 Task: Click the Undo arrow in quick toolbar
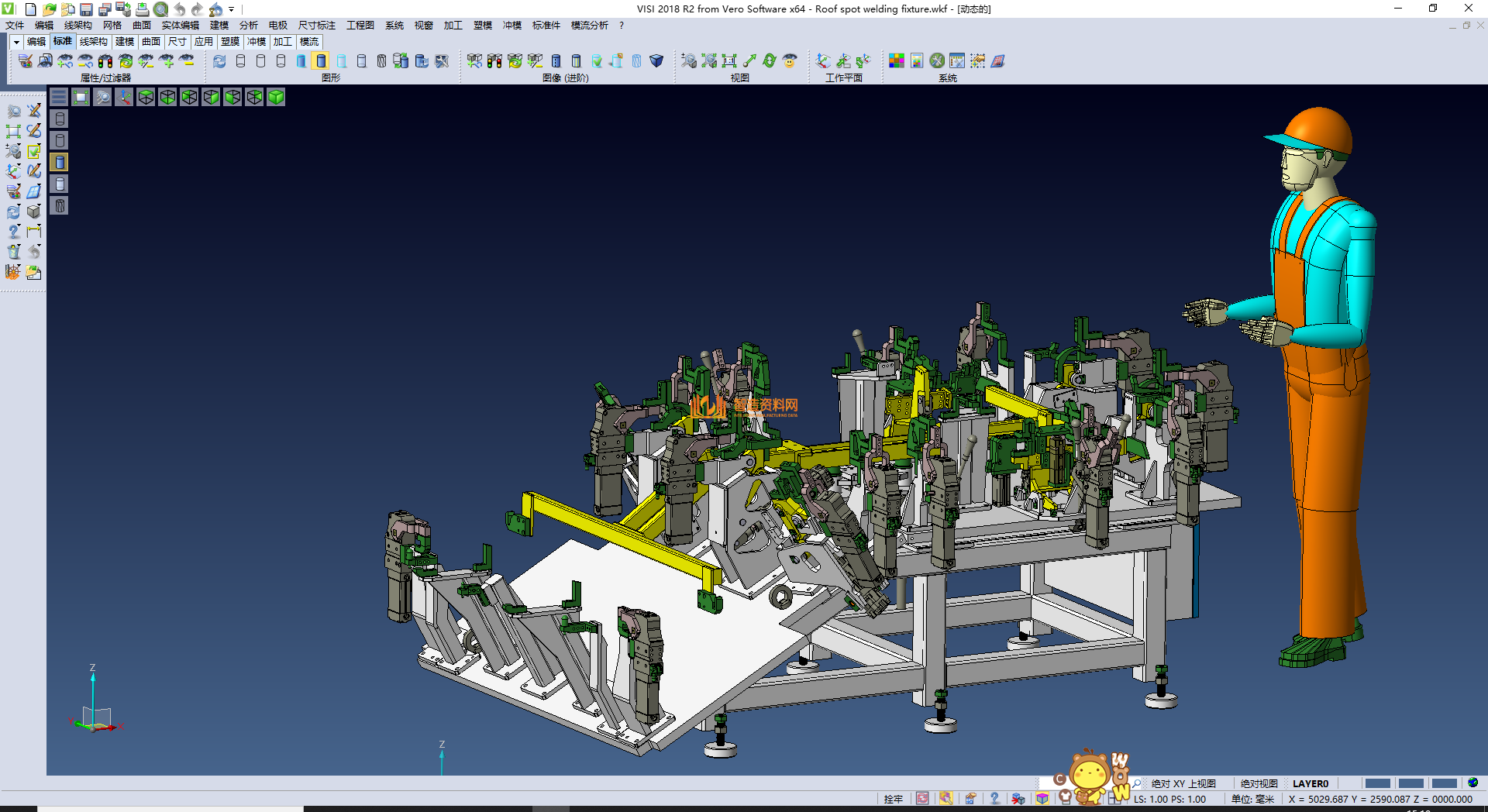[179, 9]
